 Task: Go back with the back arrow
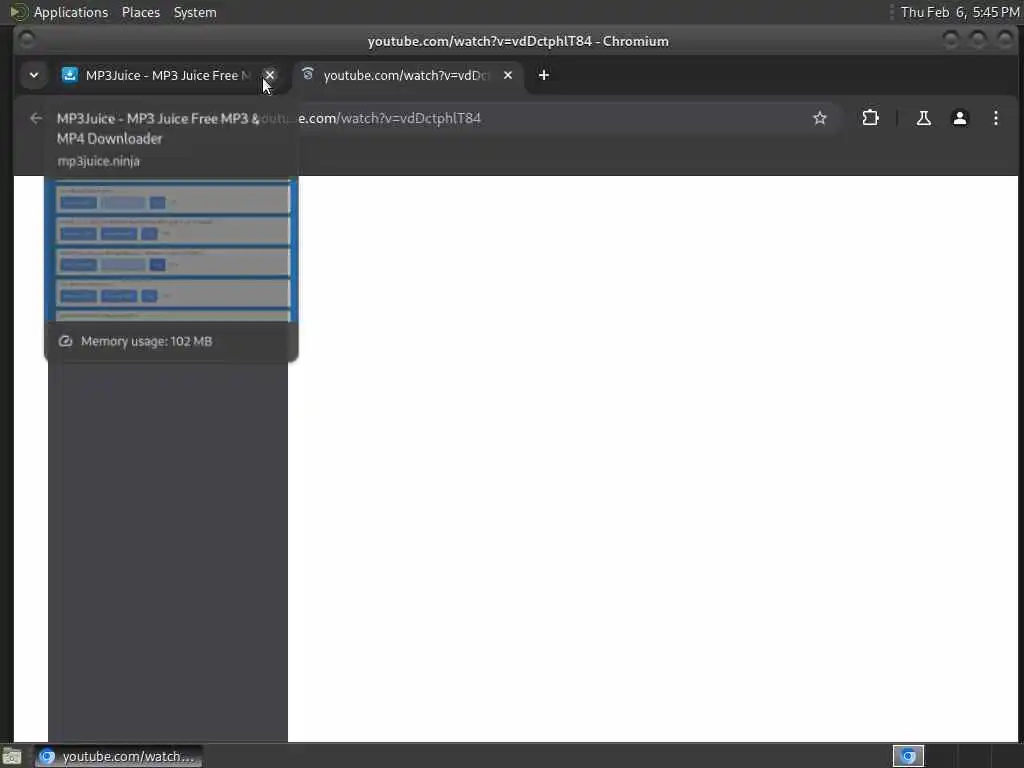(36, 118)
